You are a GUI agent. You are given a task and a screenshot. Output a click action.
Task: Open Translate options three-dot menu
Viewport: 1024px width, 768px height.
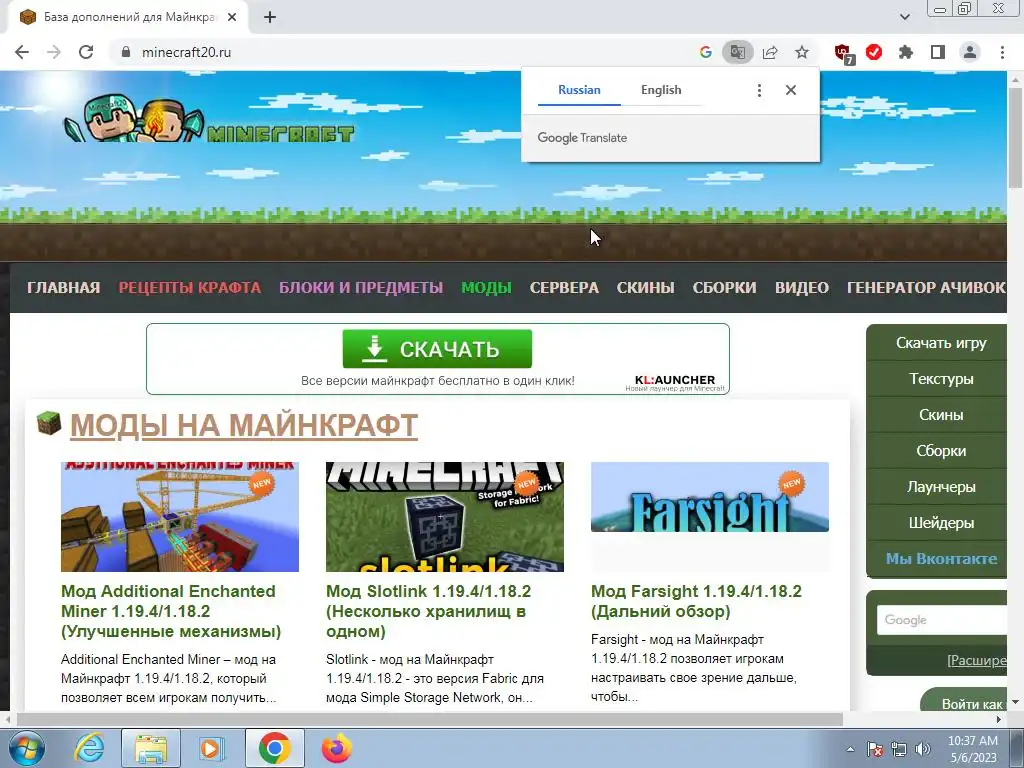click(x=759, y=90)
